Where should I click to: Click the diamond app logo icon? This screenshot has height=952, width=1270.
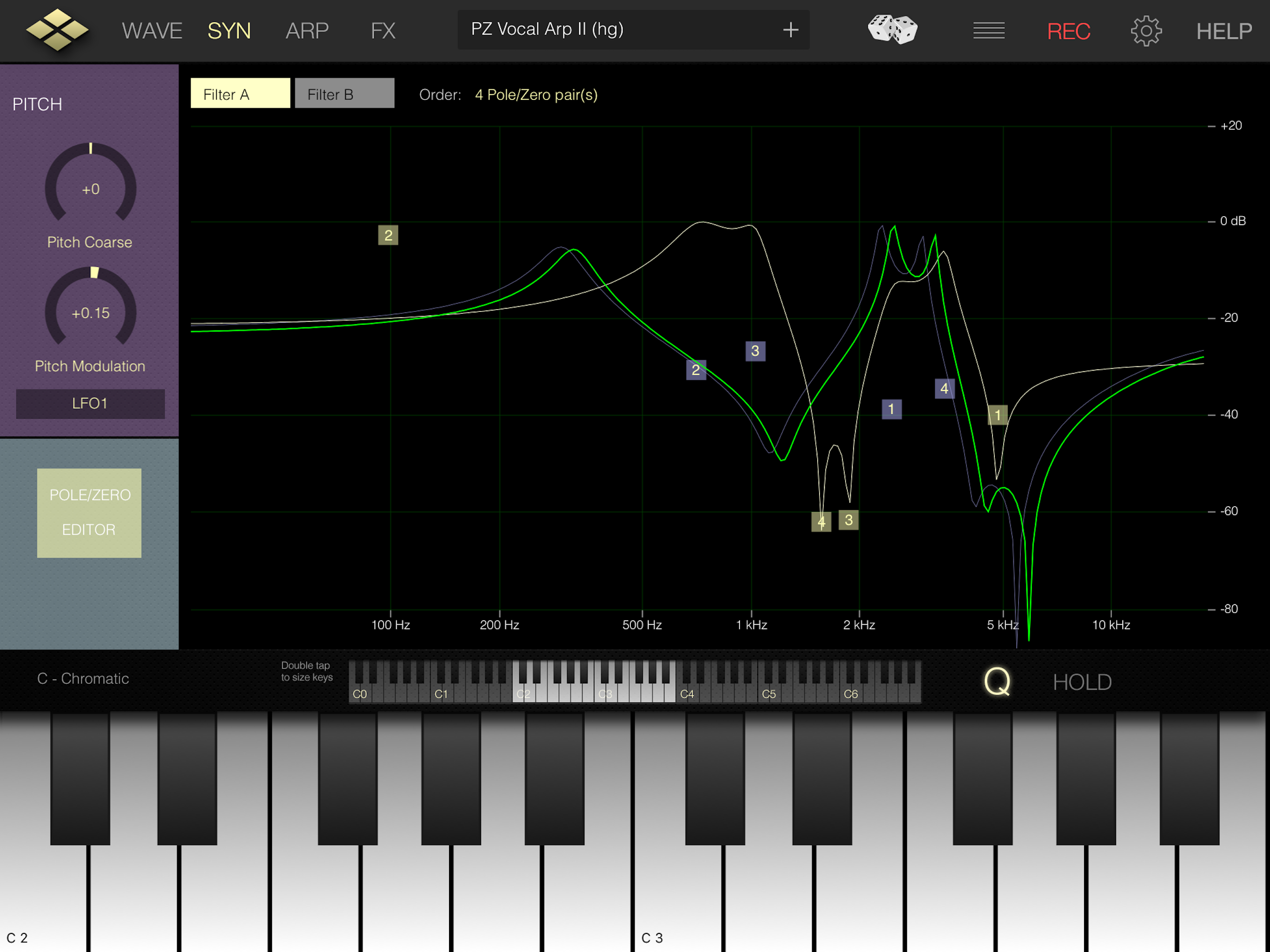coord(58,30)
